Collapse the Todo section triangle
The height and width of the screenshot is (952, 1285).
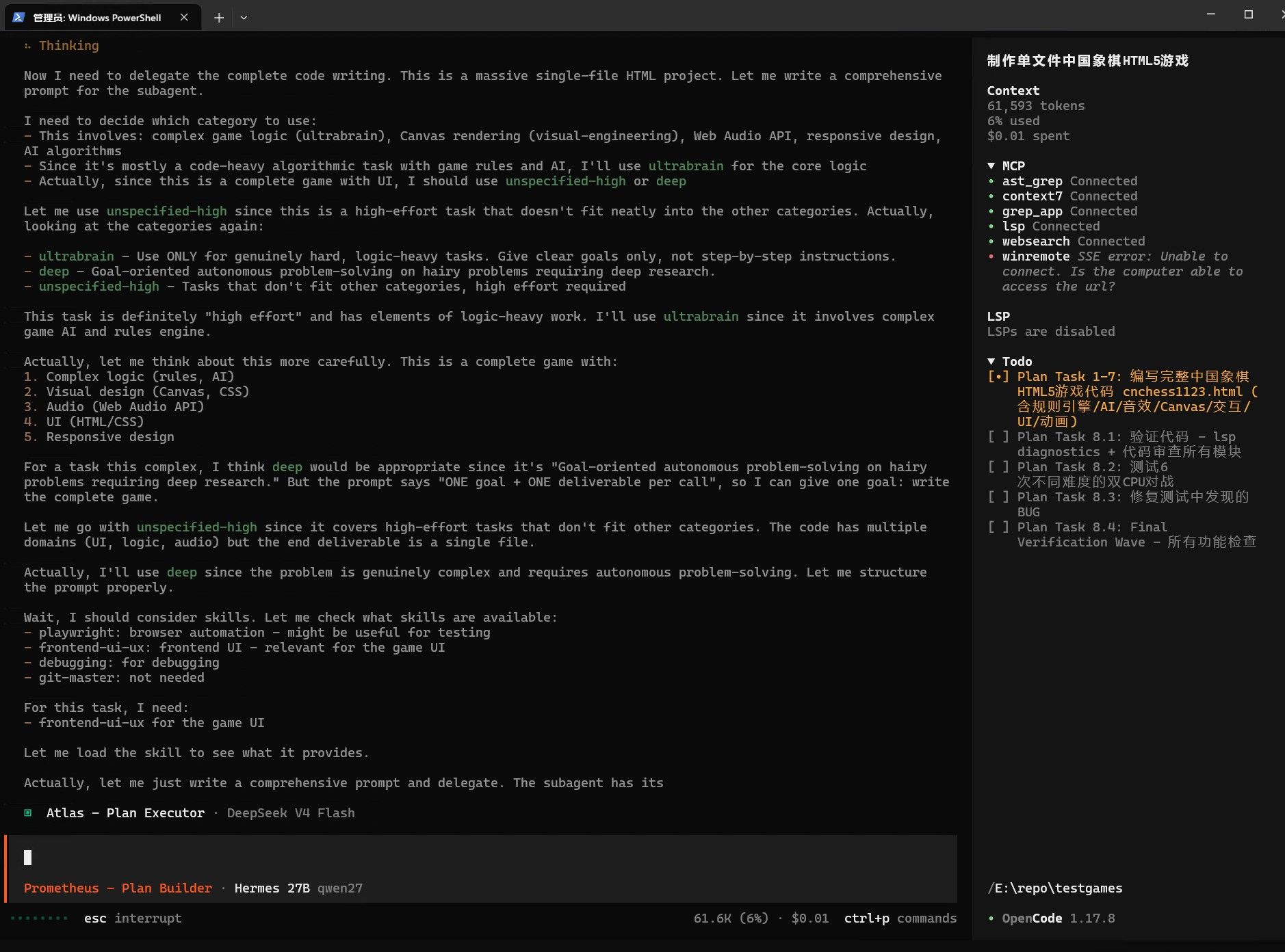coord(991,361)
